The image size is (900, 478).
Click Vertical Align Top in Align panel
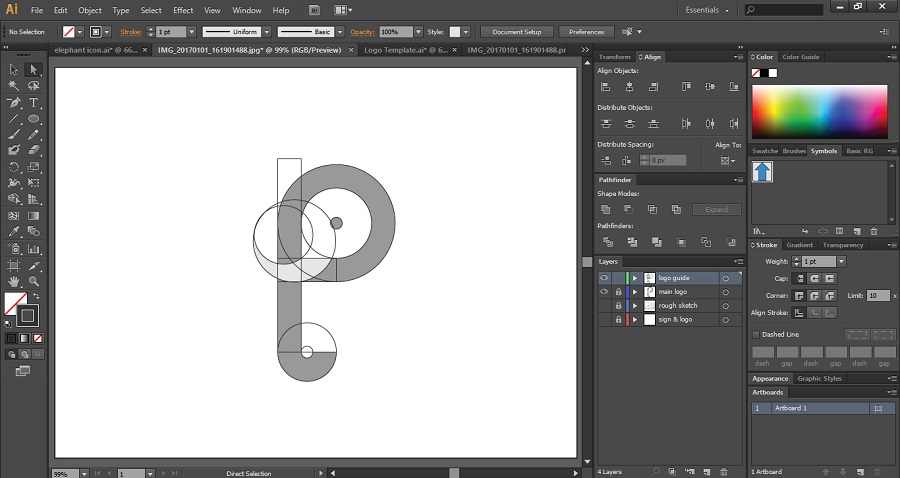[x=686, y=87]
